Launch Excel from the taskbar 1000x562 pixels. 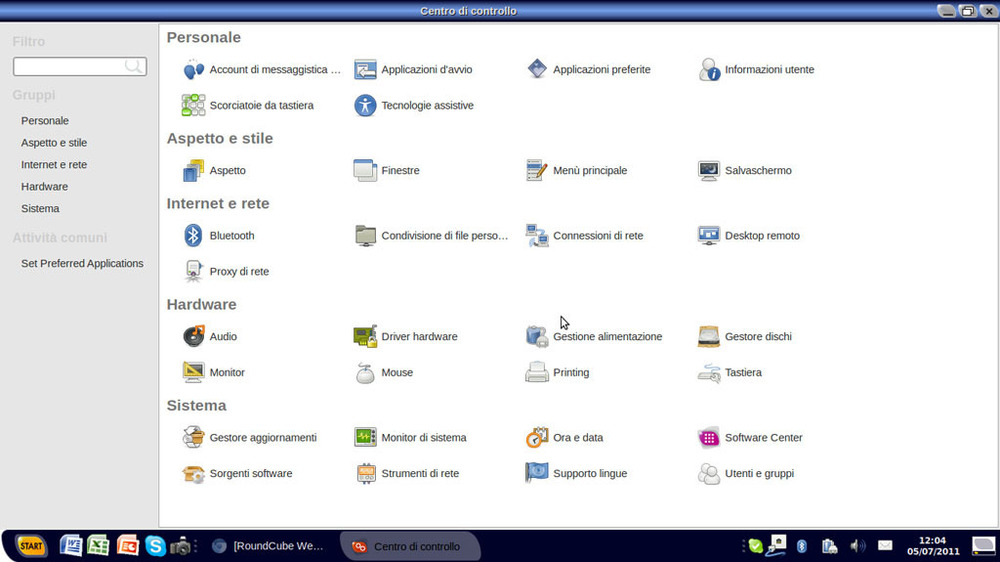coord(98,546)
